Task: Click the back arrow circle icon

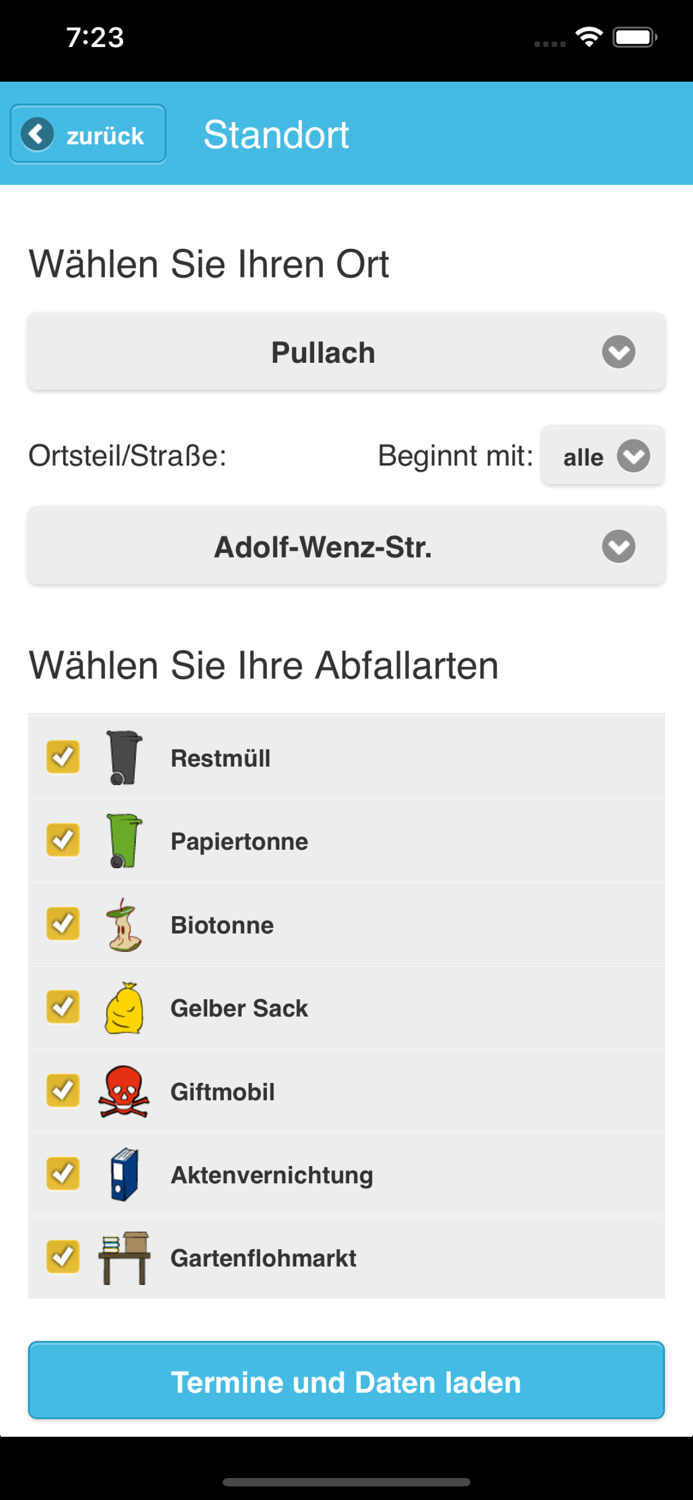Action: [36, 133]
